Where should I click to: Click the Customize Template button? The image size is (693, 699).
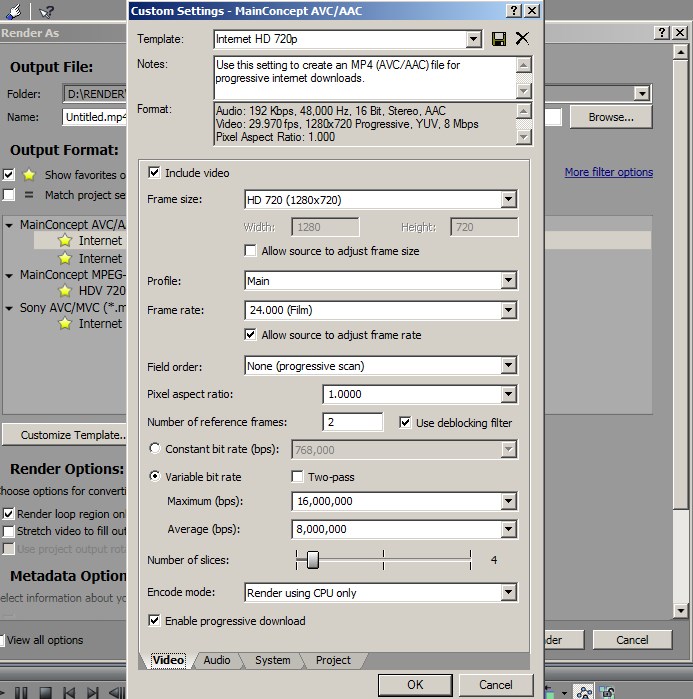[65, 435]
